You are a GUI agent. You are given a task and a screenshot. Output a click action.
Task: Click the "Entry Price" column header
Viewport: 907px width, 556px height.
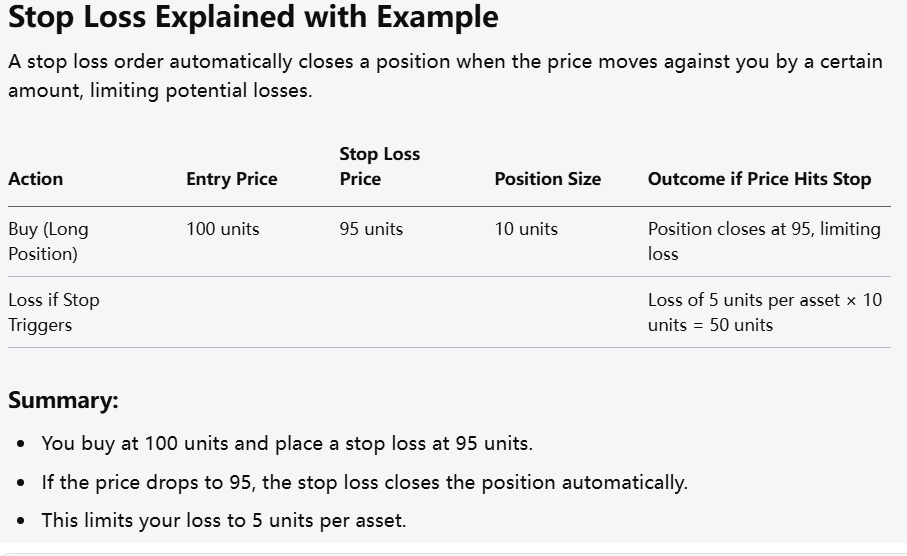[232, 179]
